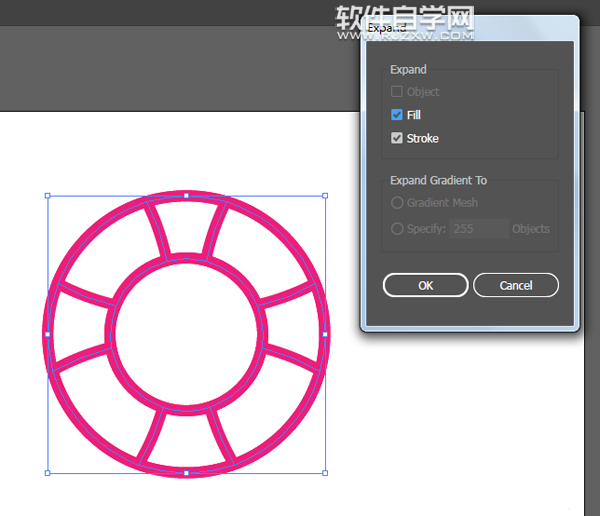600x516 pixels.
Task: Uncheck the Fill checkbox
Action: point(397,115)
